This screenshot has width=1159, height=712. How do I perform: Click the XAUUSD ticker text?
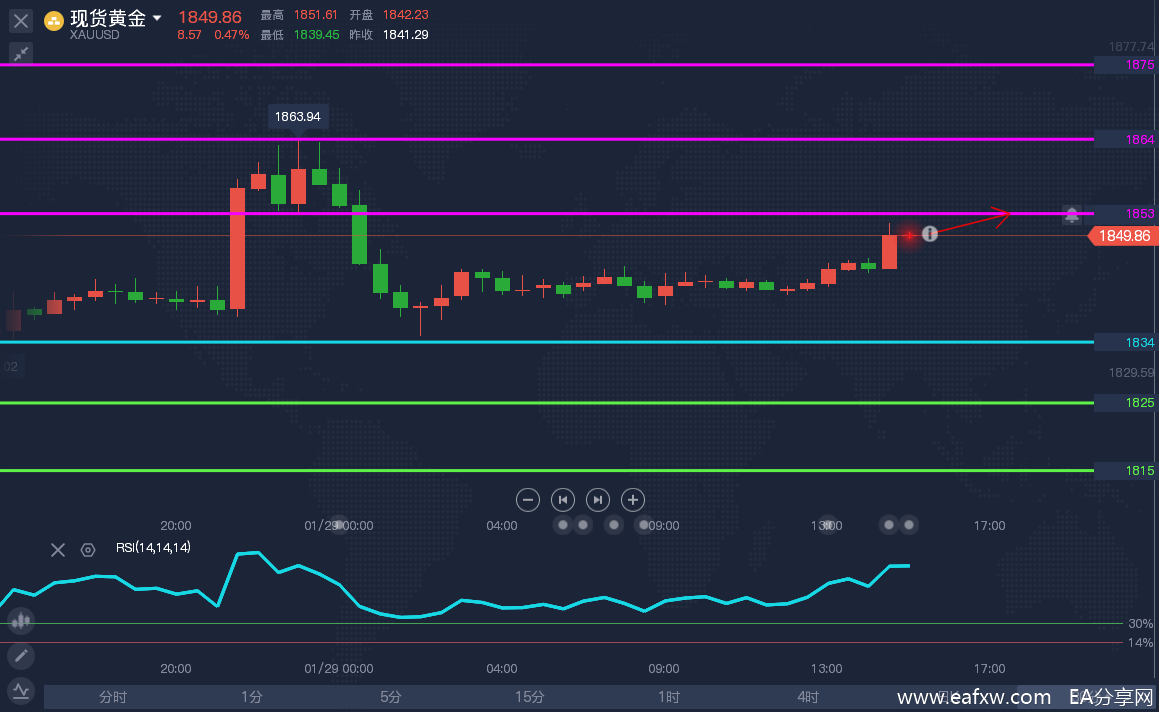coord(95,35)
